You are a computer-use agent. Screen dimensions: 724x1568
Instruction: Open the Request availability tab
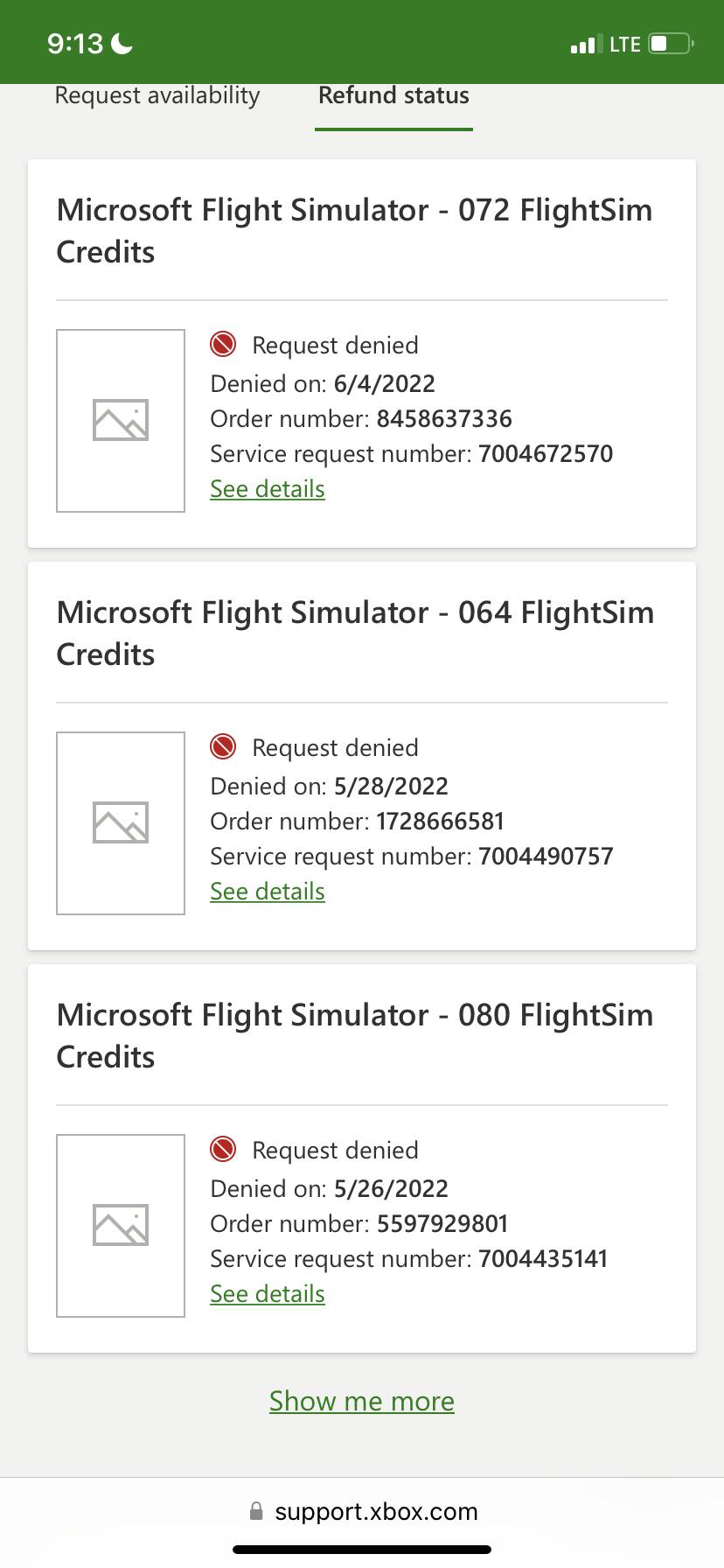coord(157,95)
